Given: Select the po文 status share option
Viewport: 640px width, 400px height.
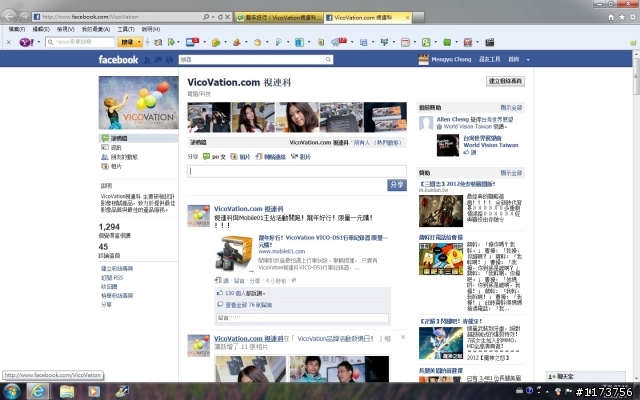Looking at the screenshot, I should click(x=215, y=157).
